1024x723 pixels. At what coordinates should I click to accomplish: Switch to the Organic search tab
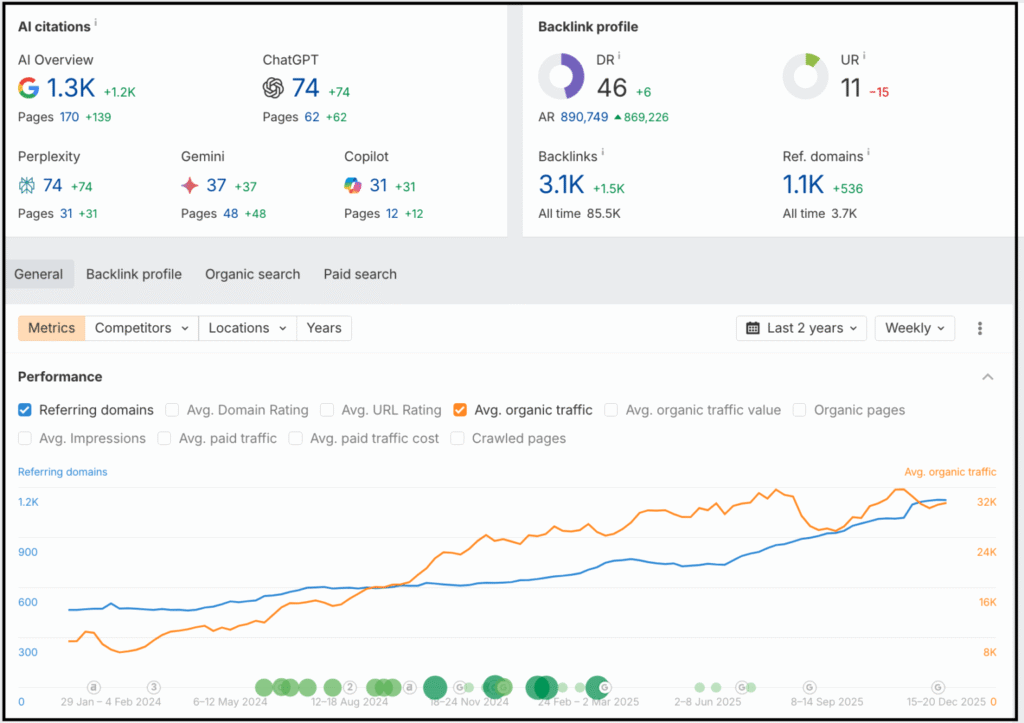click(252, 273)
